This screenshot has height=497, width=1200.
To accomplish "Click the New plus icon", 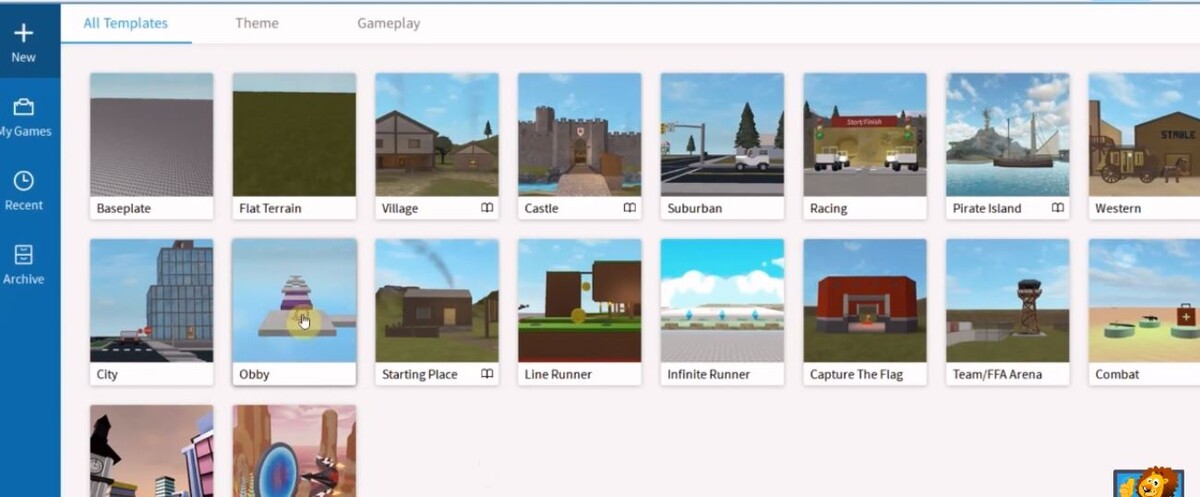I will pyautogui.click(x=24, y=33).
